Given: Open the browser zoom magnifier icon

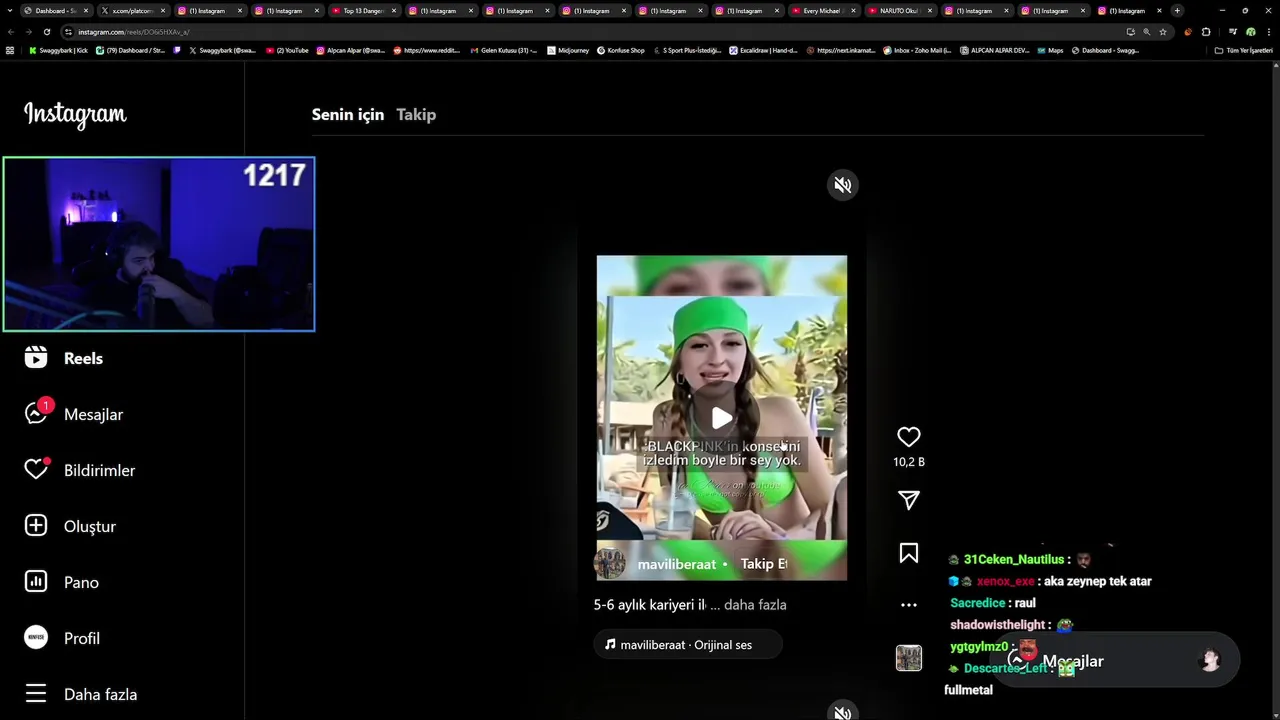Looking at the screenshot, I should [1147, 32].
